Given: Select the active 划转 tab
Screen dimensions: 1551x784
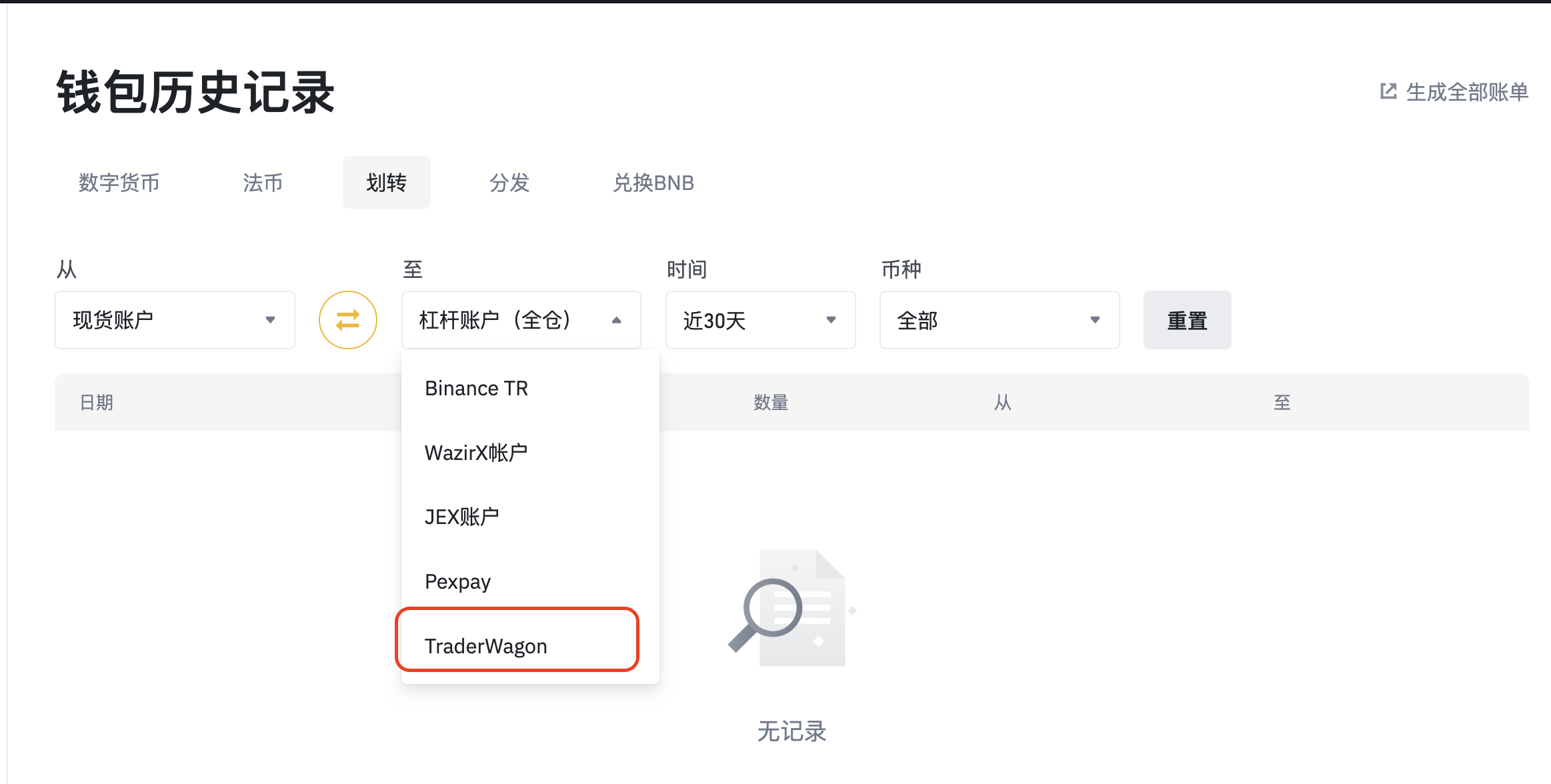Looking at the screenshot, I should tap(386, 183).
